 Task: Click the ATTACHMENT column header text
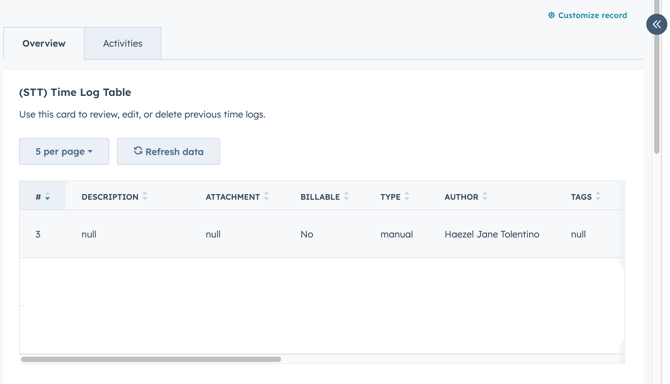point(232,197)
